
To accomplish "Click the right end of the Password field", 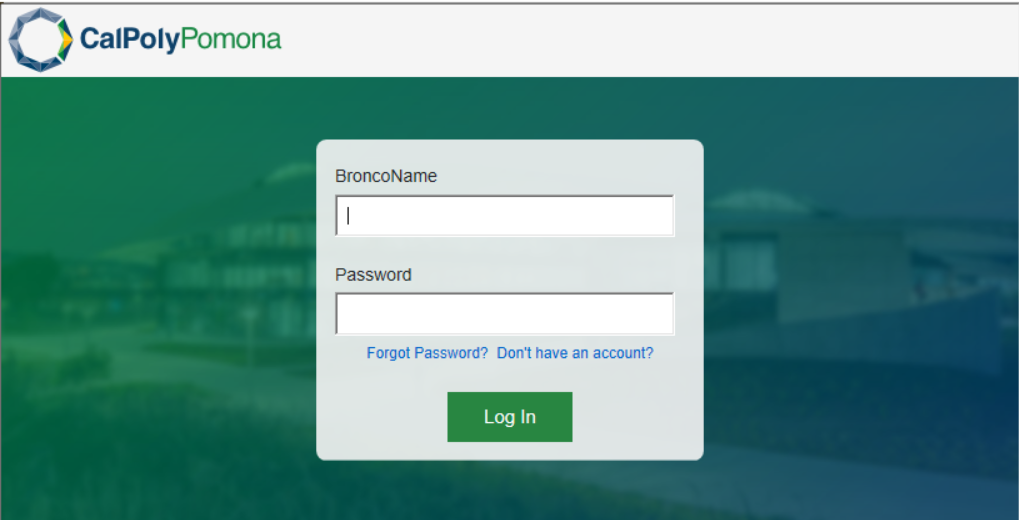I will 662,314.
